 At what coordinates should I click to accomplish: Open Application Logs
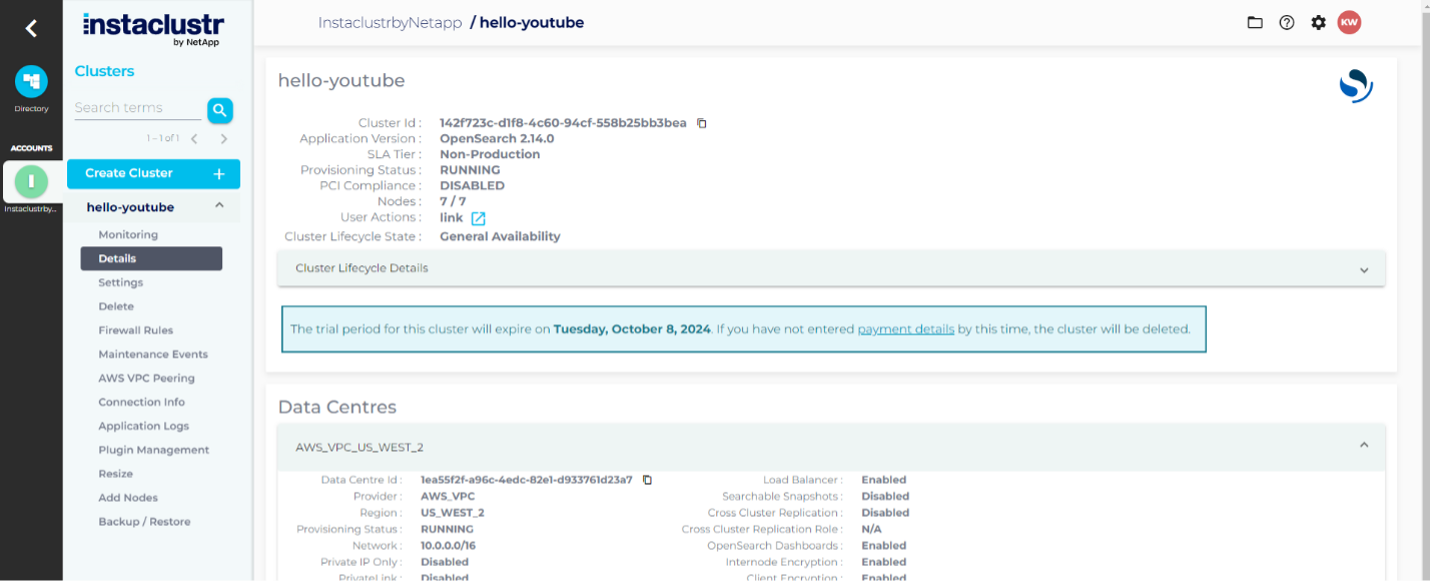click(x=144, y=426)
